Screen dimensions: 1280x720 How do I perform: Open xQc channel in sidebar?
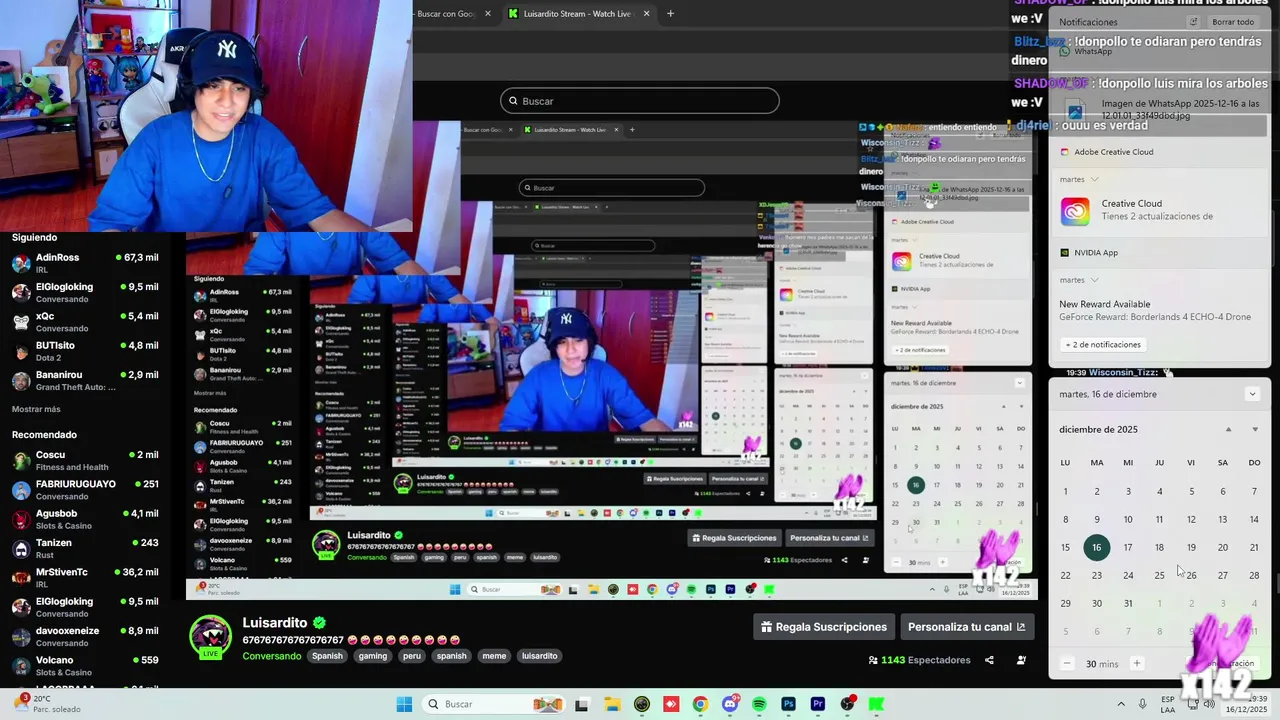[x=85, y=321]
